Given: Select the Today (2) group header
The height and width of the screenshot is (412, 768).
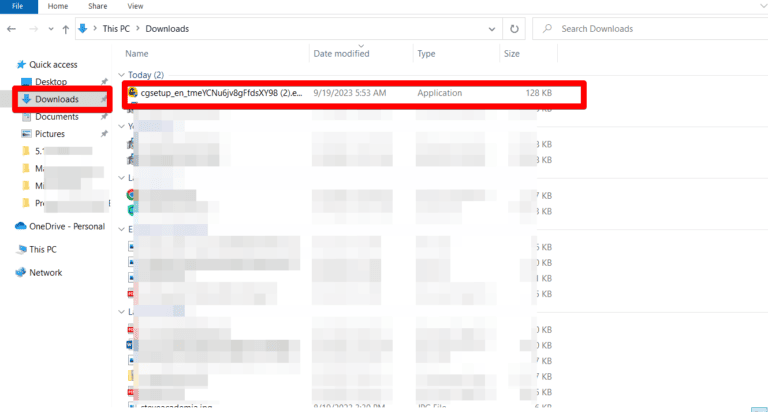Looking at the screenshot, I should point(146,74).
